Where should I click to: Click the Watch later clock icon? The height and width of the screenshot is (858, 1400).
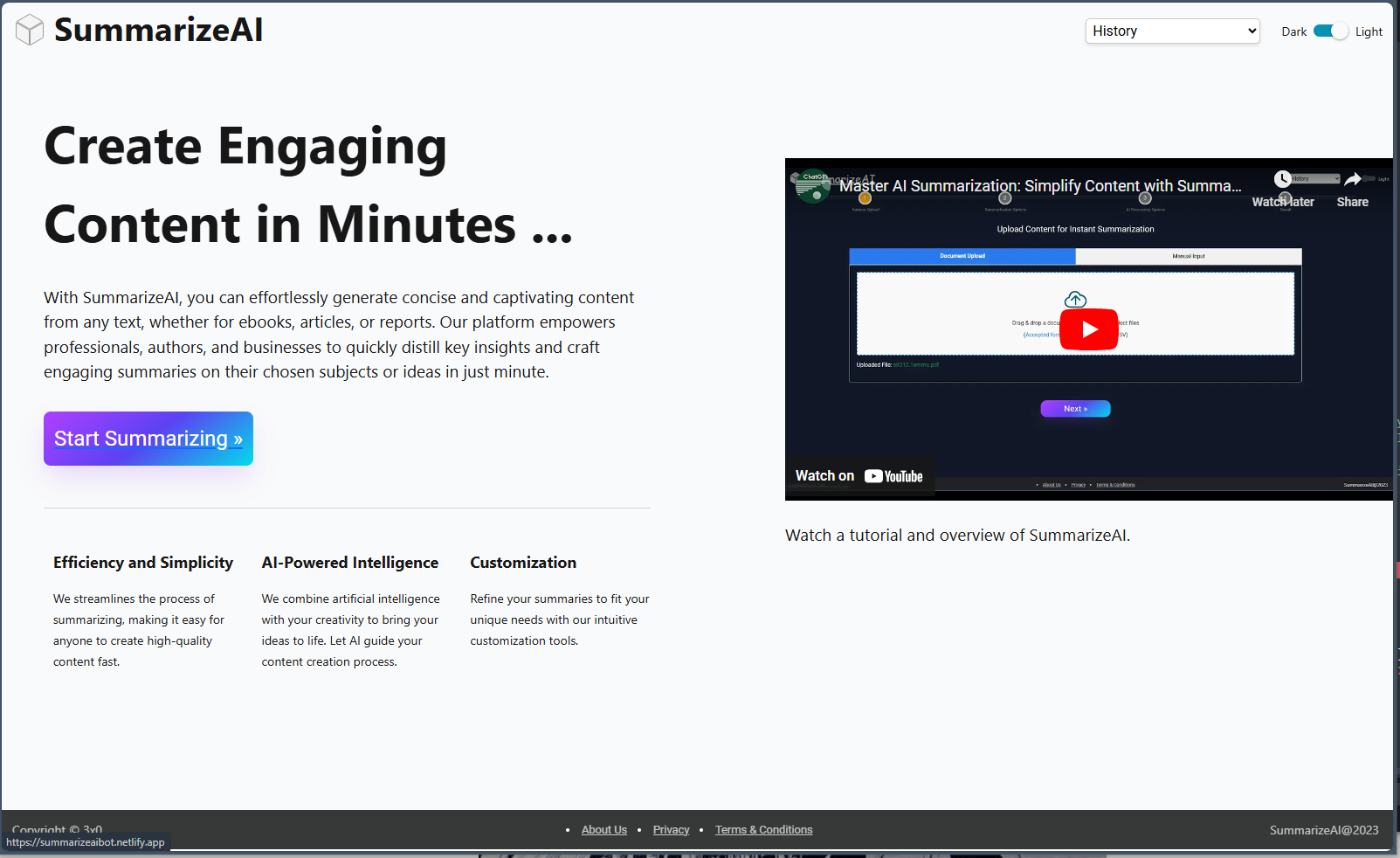1282,180
